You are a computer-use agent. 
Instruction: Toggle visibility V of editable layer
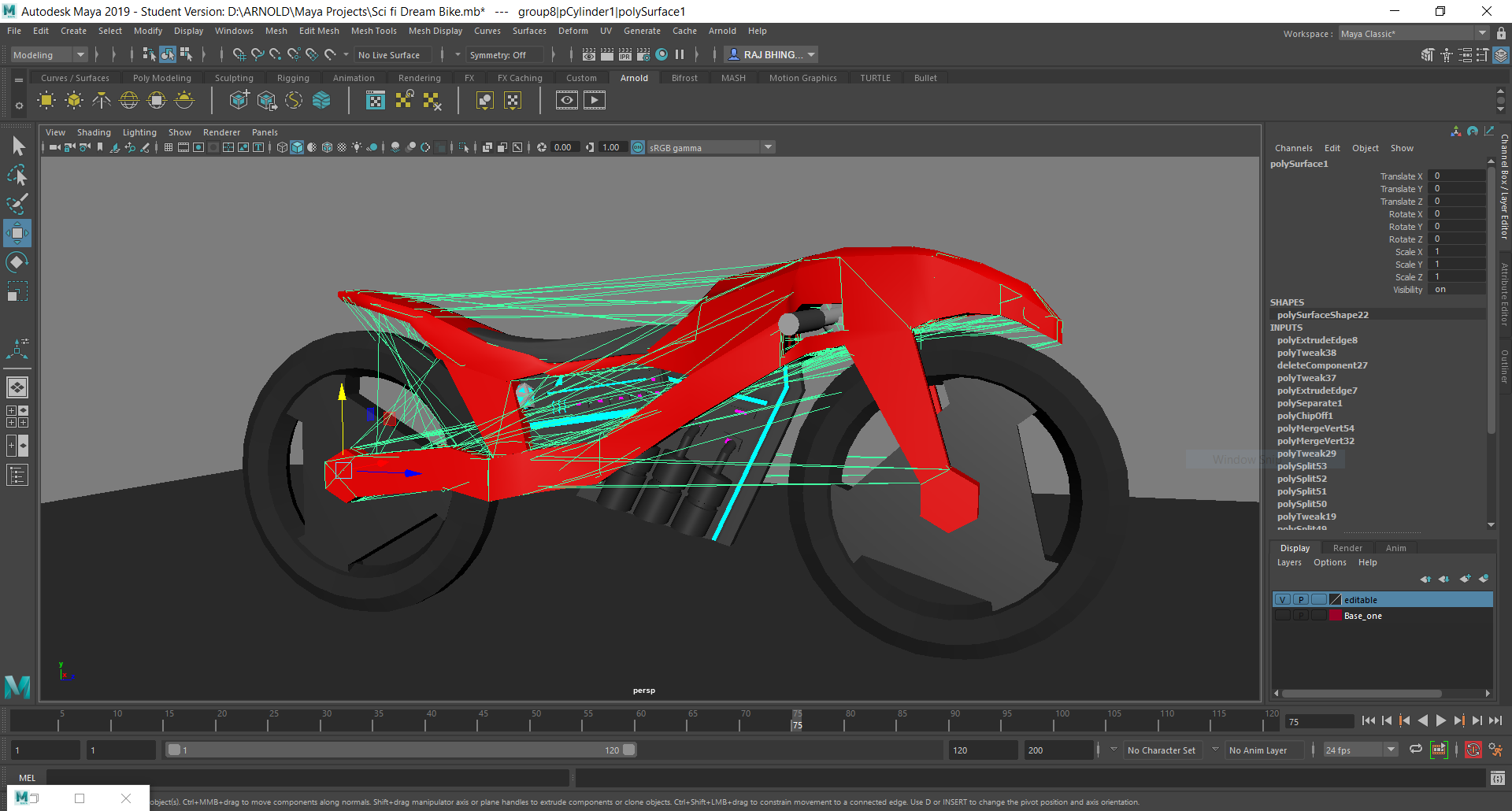pyautogui.click(x=1283, y=600)
